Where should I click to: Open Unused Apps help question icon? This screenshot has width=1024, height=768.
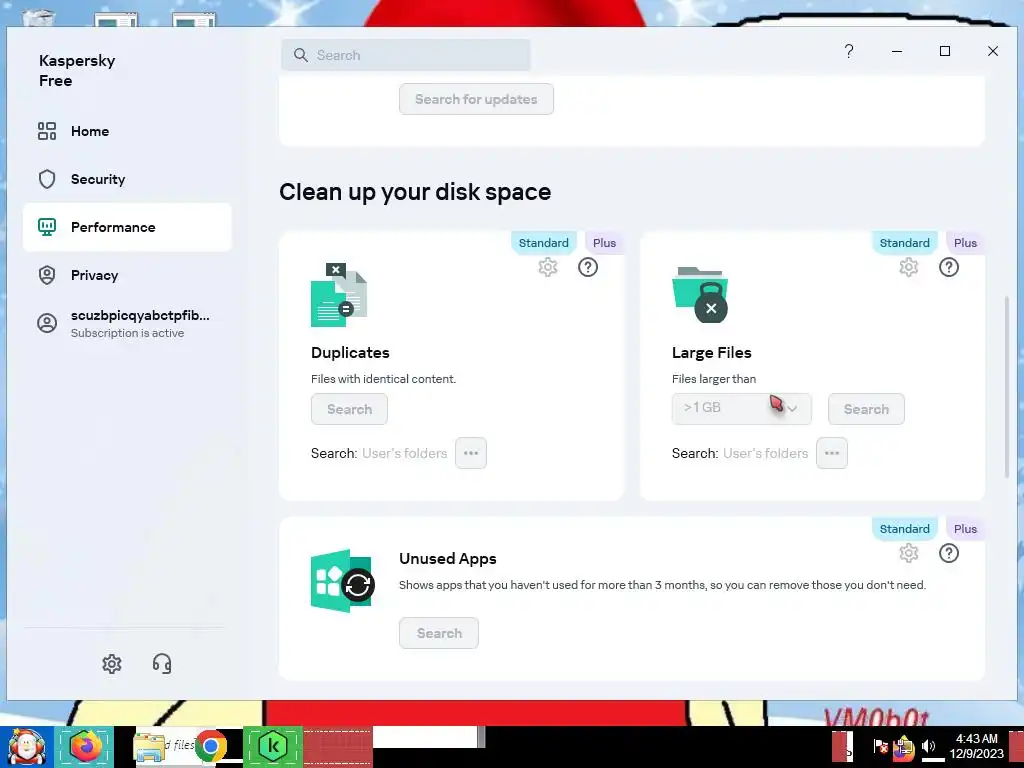tap(949, 553)
